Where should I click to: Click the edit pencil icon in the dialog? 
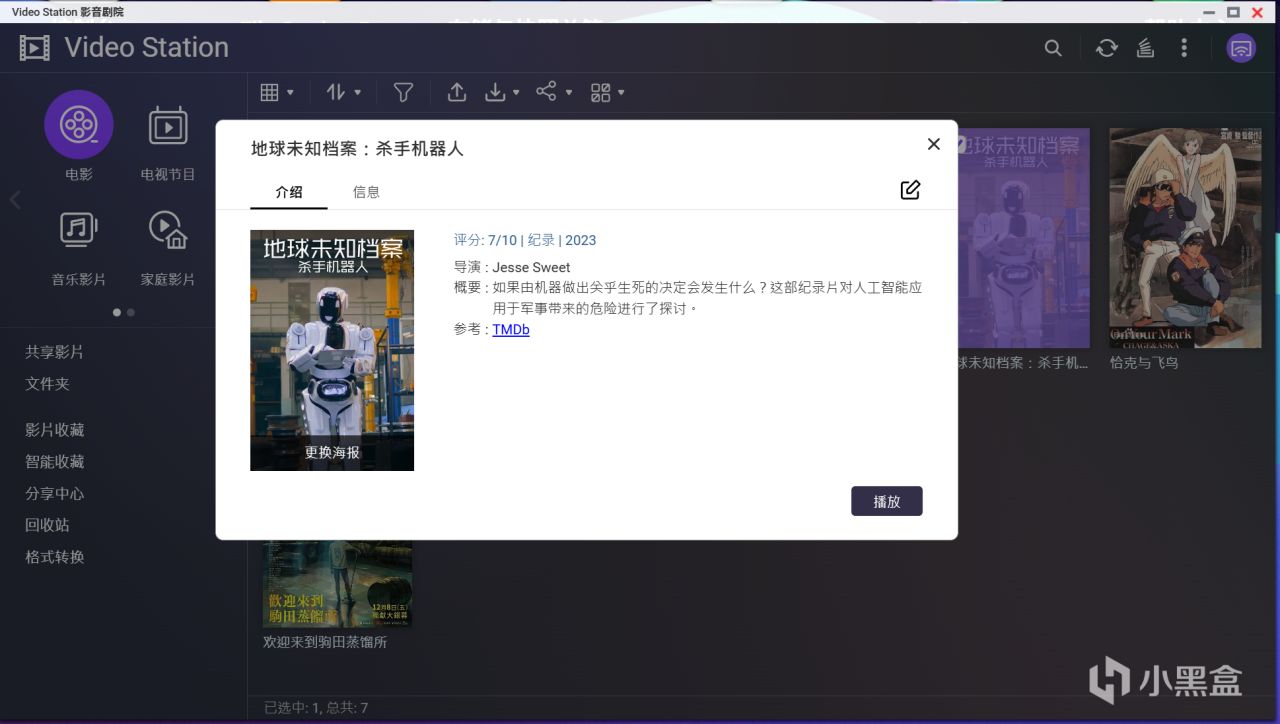pos(910,190)
